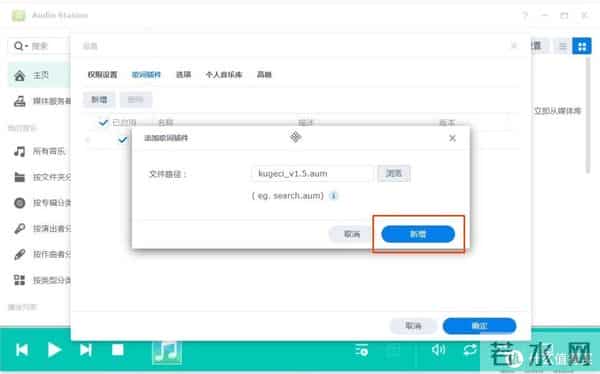Skip to the previous track
Image resolution: width=600 pixels, height=374 pixels.
[22, 350]
